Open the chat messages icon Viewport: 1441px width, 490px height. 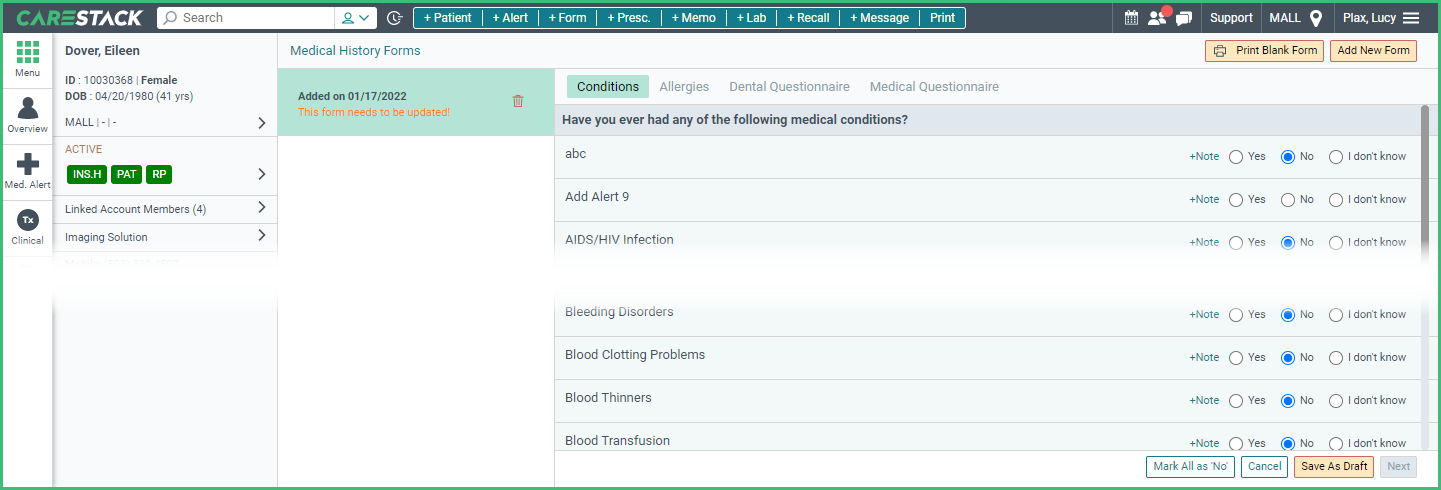tap(1184, 18)
